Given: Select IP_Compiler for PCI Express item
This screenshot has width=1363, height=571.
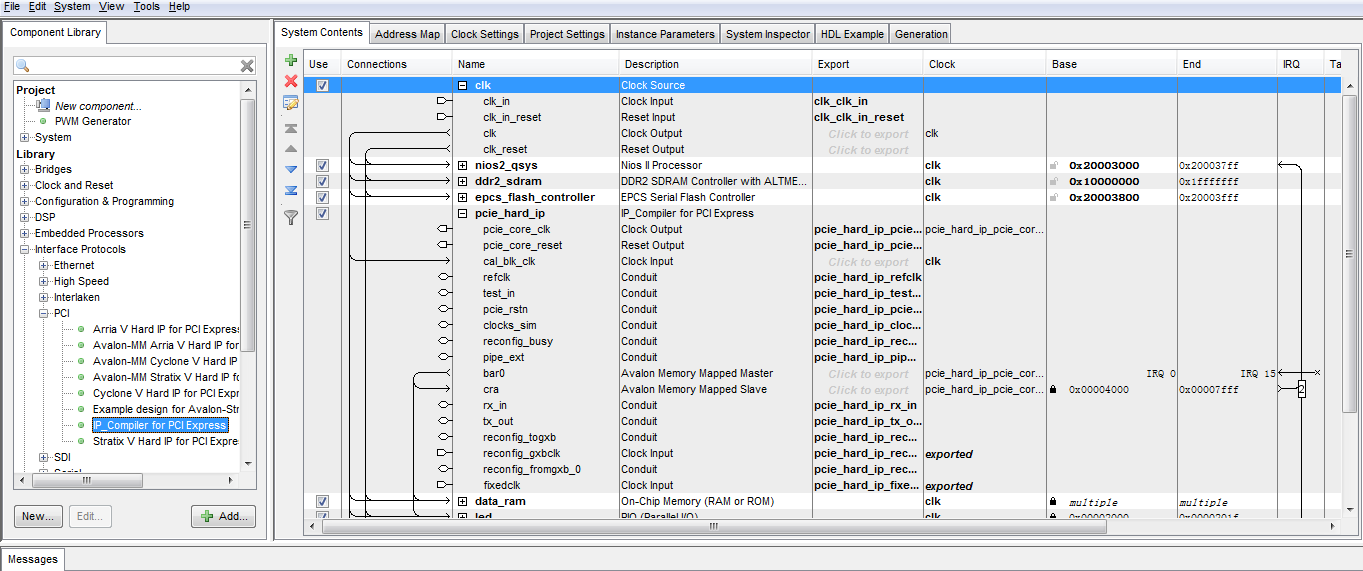Looking at the screenshot, I should (x=160, y=425).
